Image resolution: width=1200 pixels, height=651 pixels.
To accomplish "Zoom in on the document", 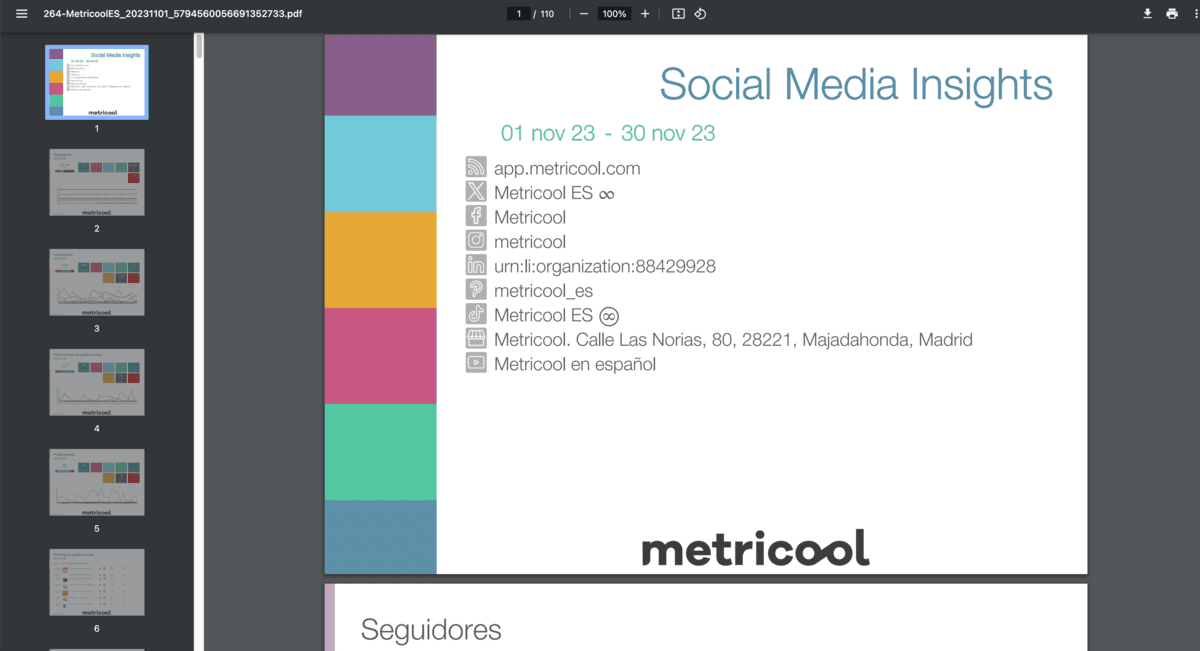I will click(644, 13).
